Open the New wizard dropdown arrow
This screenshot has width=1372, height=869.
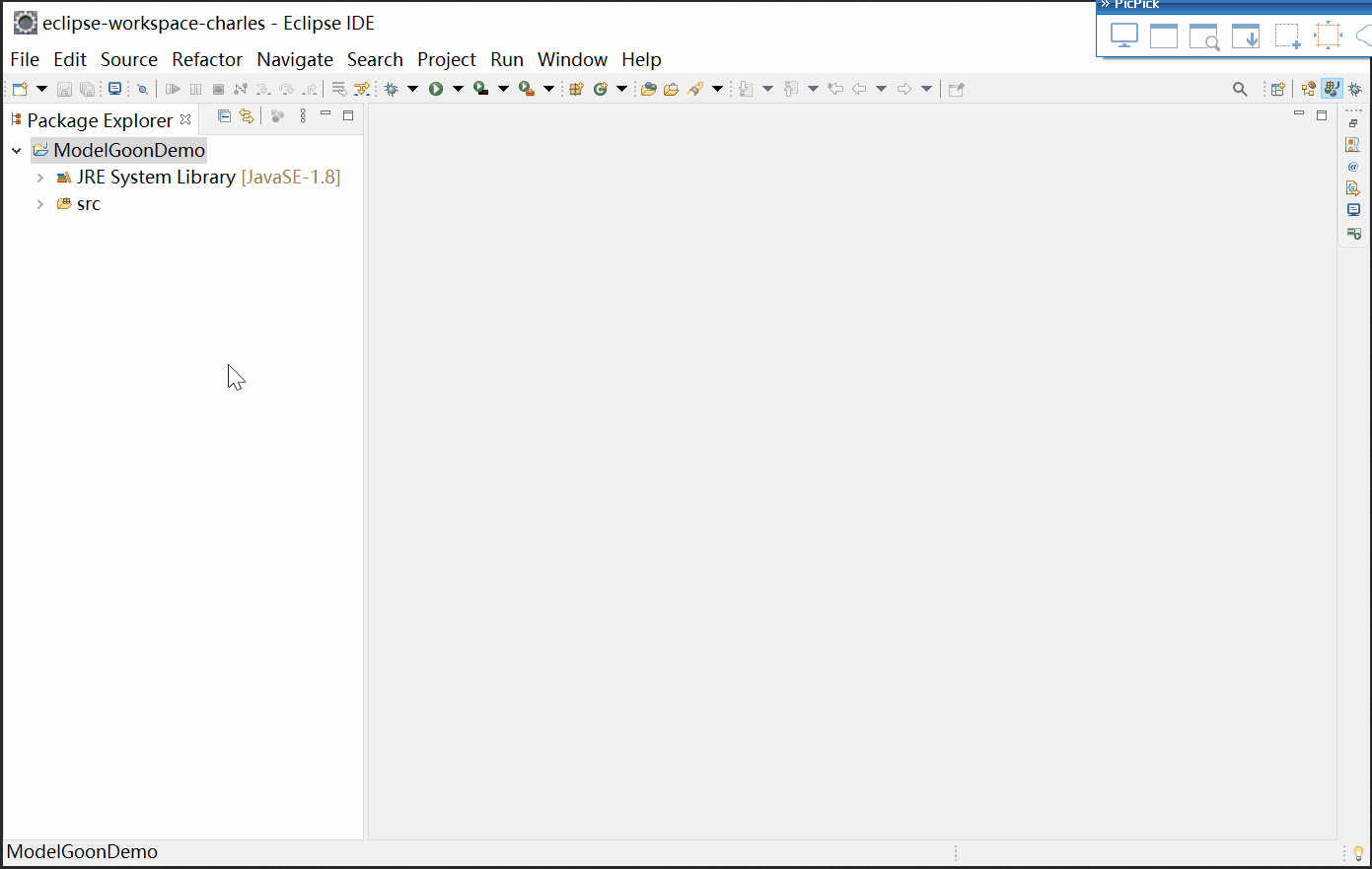(x=41, y=89)
